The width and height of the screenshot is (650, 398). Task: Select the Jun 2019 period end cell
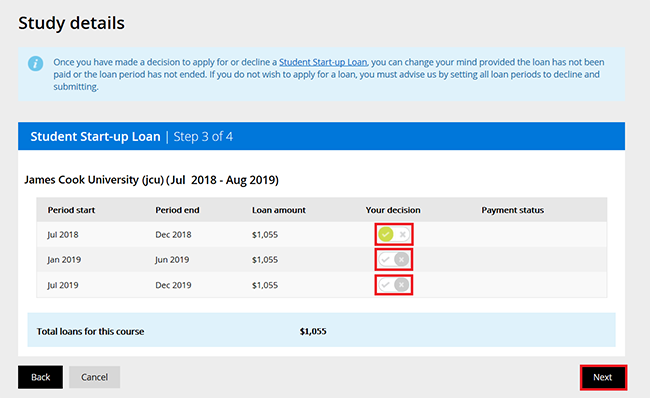tap(172, 260)
